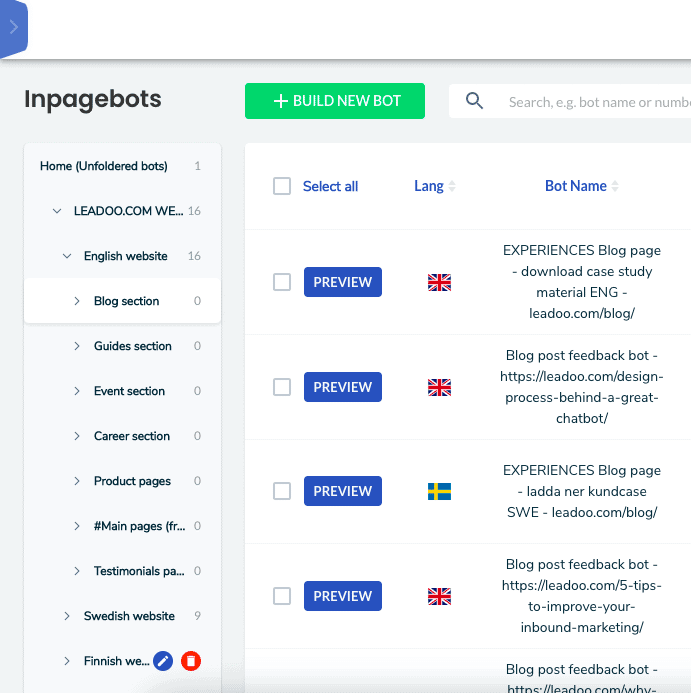Click the Bot Name column header
The width and height of the screenshot is (691, 693).
[575, 186]
